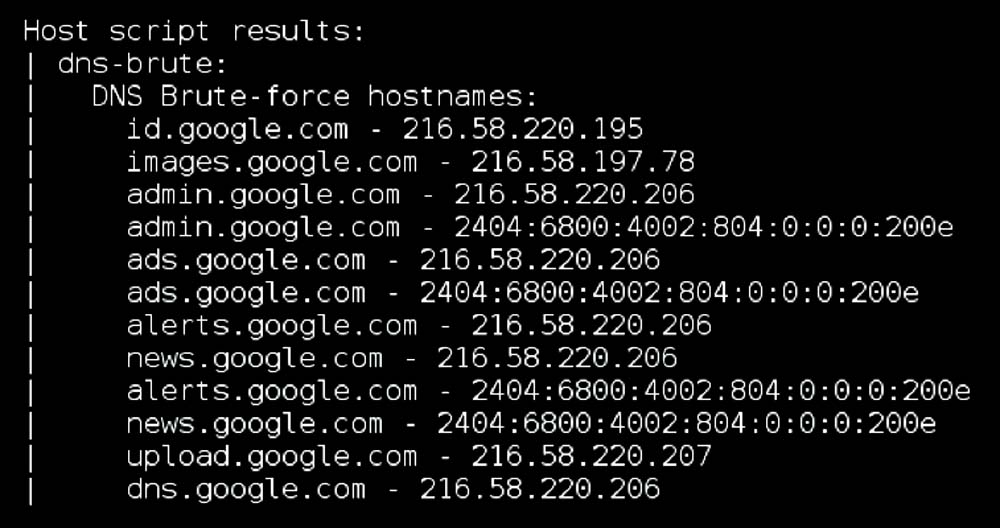
Task: Click news.google.com on its IPv4 line
Action: coord(255,358)
